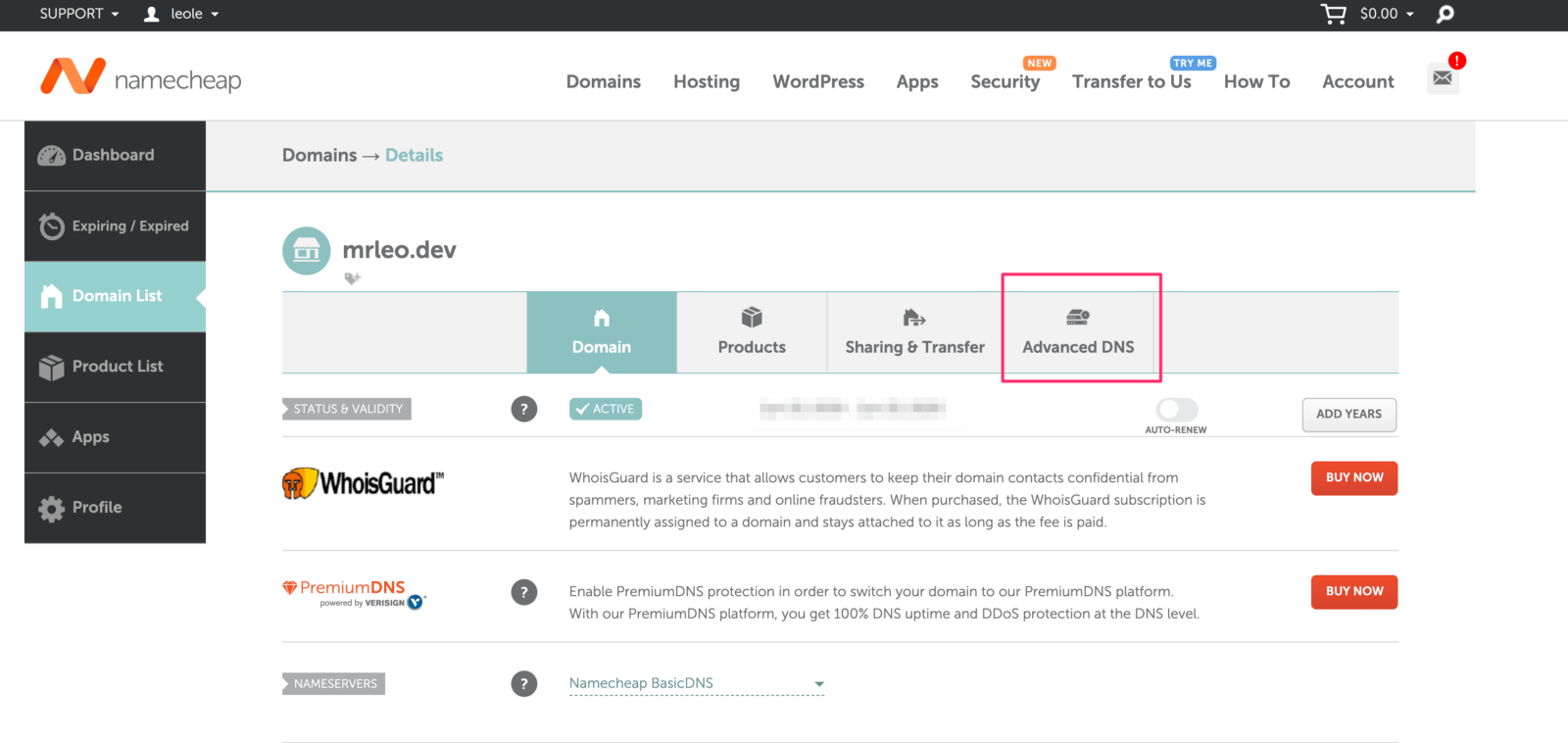Open the mail notifications envelope
This screenshot has width=1568, height=743.
[1443, 77]
